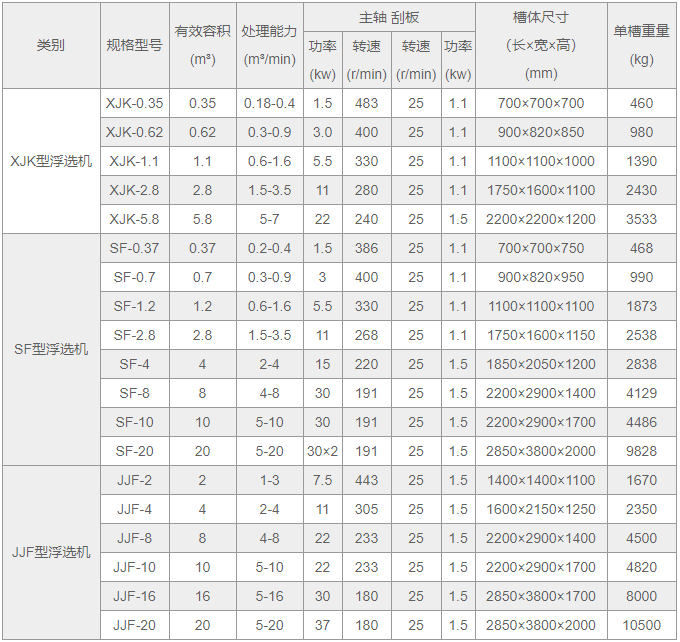Click the JJF-16 model cell
Screen dimensions: 680x642
point(134,596)
